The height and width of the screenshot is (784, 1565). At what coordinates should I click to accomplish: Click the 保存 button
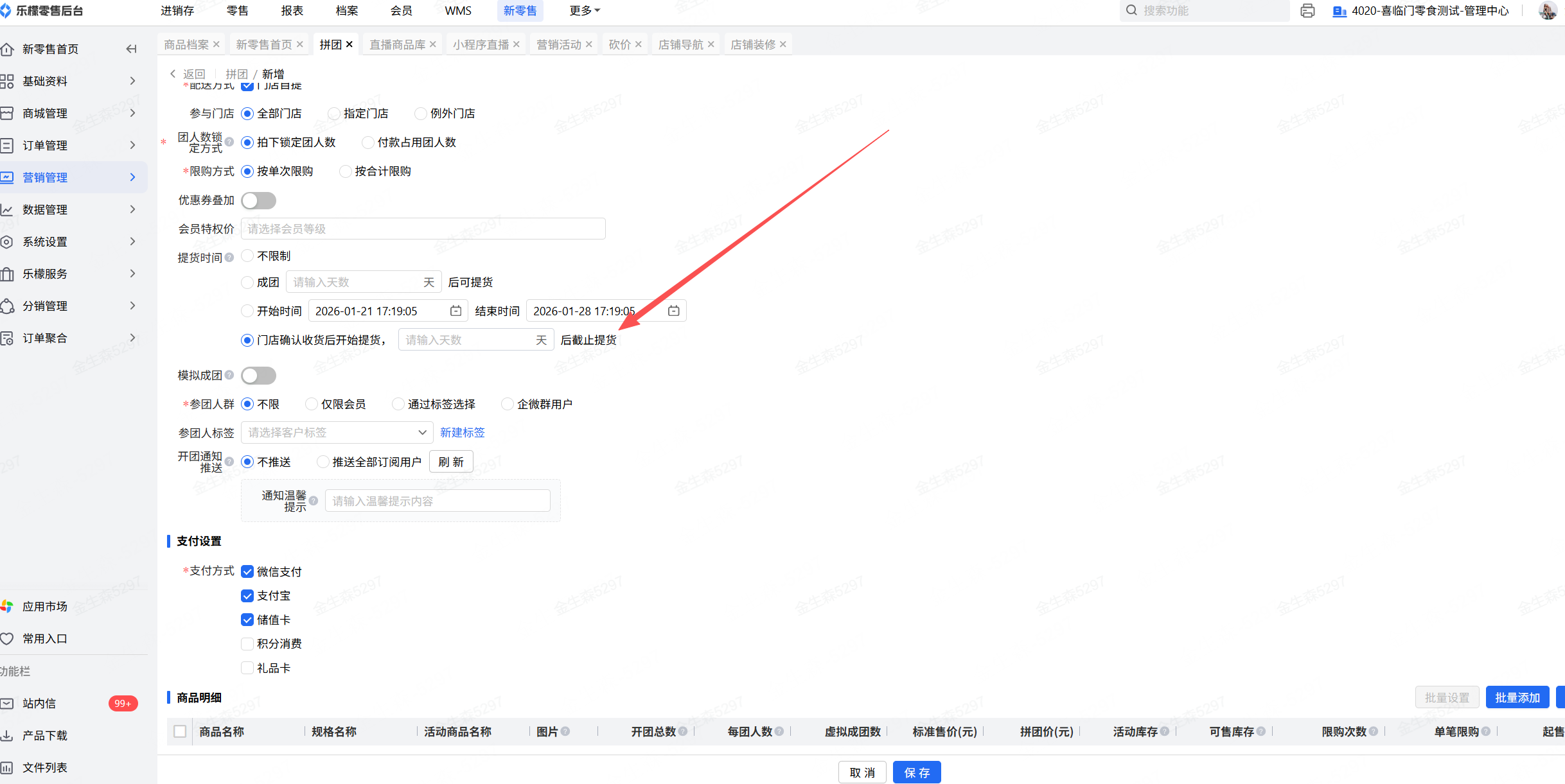(916, 772)
